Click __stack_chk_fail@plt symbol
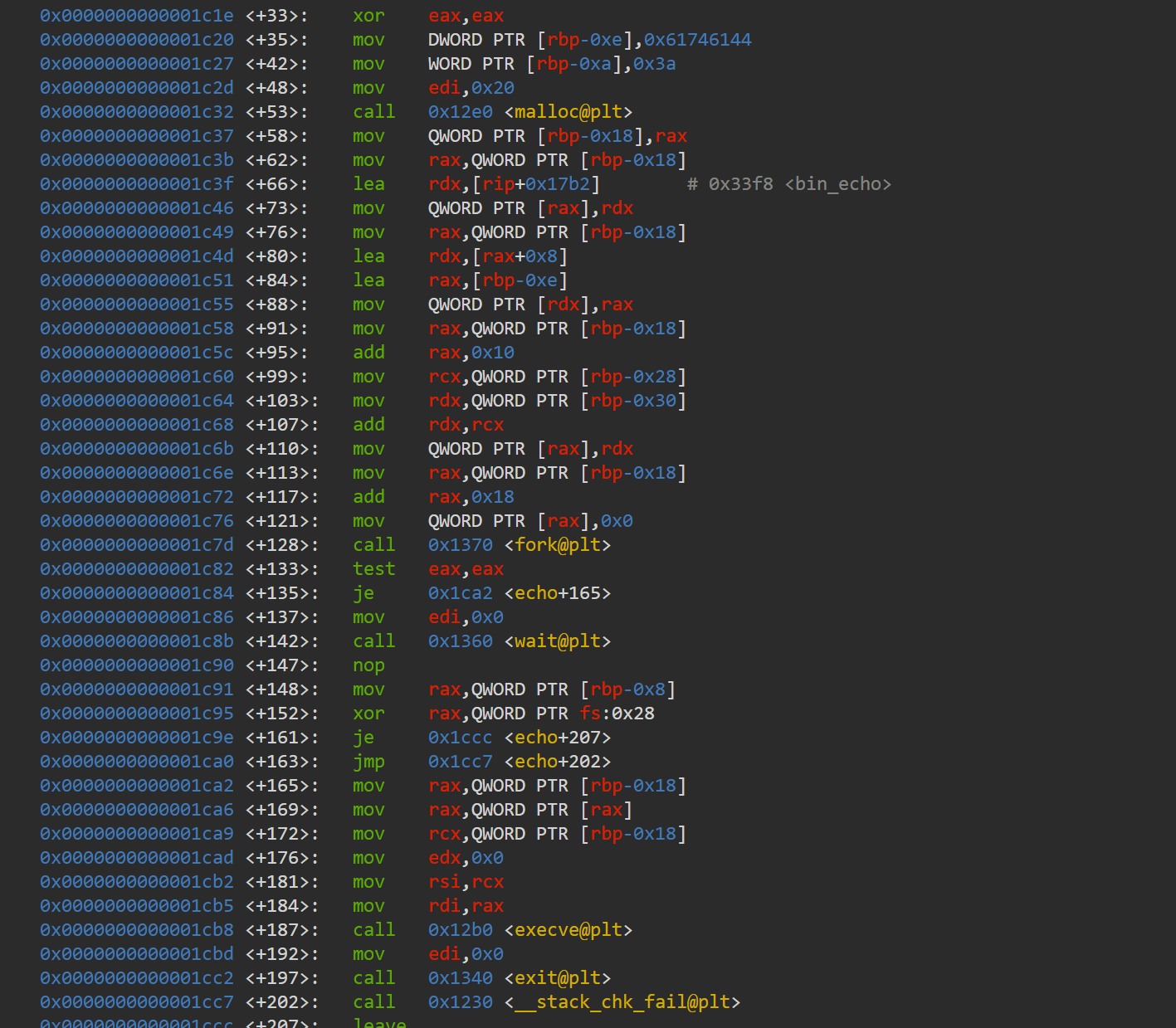Image resolution: width=1176 pixels, height=1028 pixels. (x=622, y=1002)
